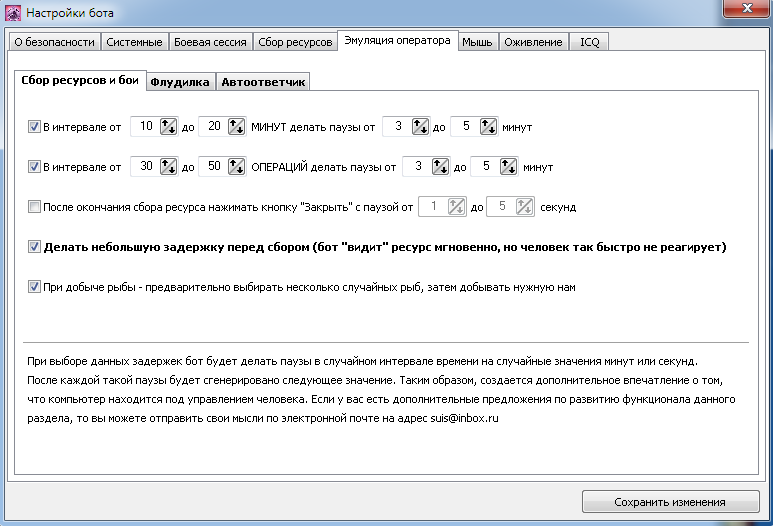Image resolution: width=773 pixels, height=526 pixels.
Task: Click 'Сохранить изменения' button
Action: 670,502
